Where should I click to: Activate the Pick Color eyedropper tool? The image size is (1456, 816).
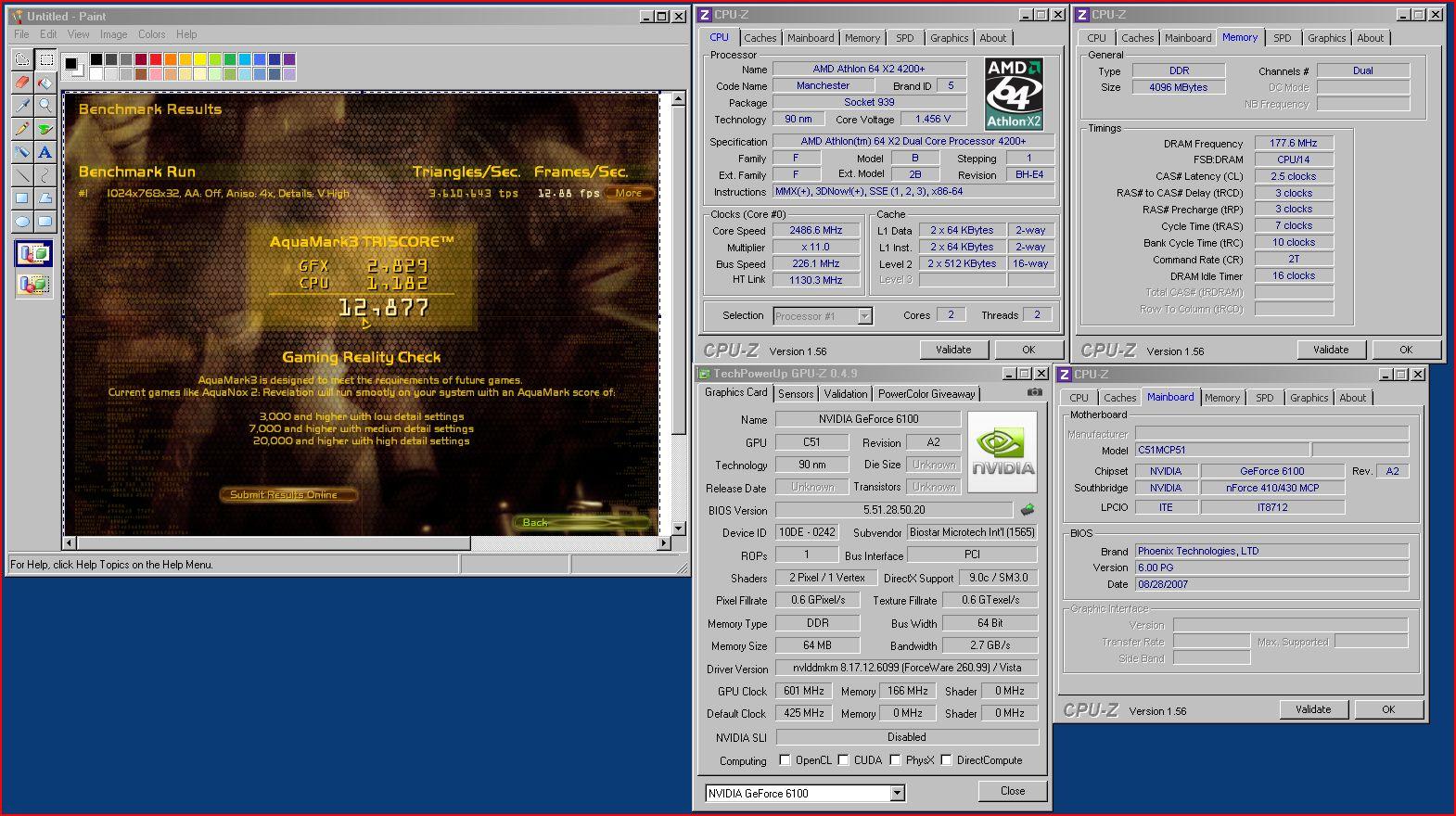[x=22, y=107]
